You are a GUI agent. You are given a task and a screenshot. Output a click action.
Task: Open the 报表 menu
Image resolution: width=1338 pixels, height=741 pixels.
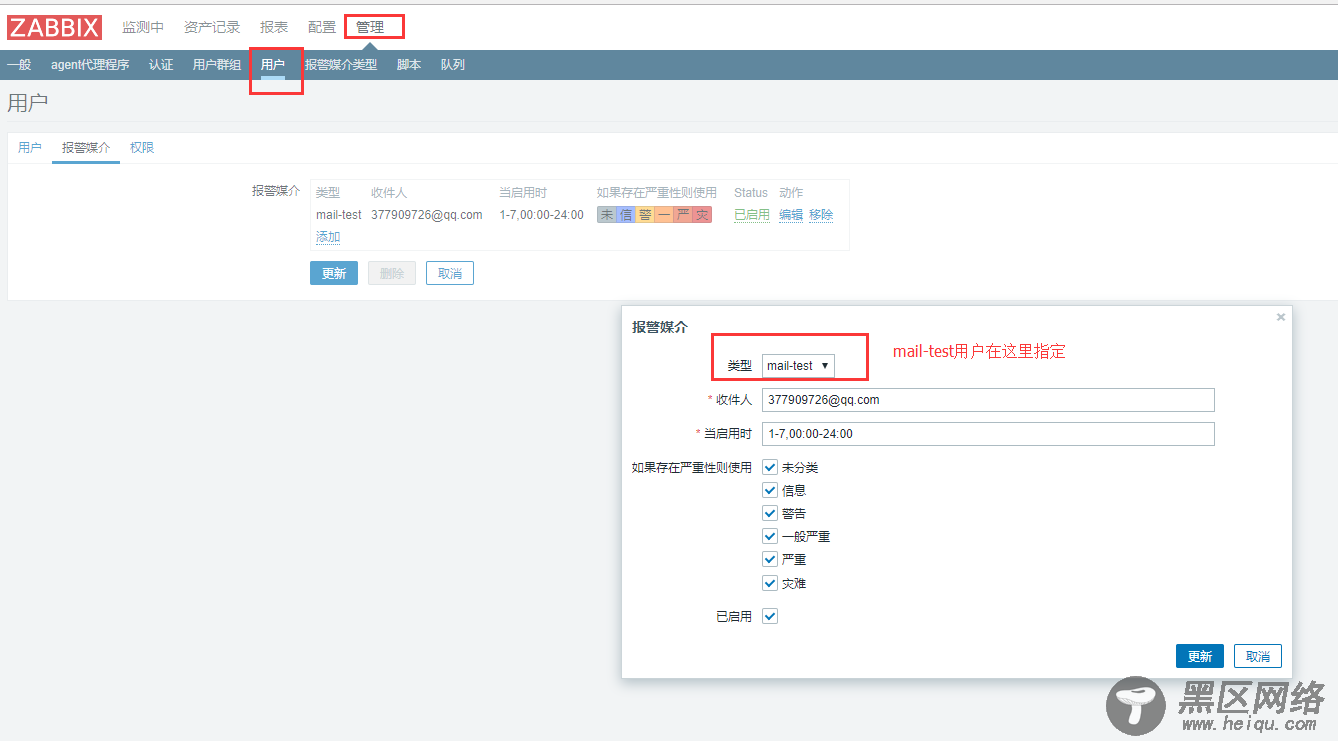(x=274, y=27)
